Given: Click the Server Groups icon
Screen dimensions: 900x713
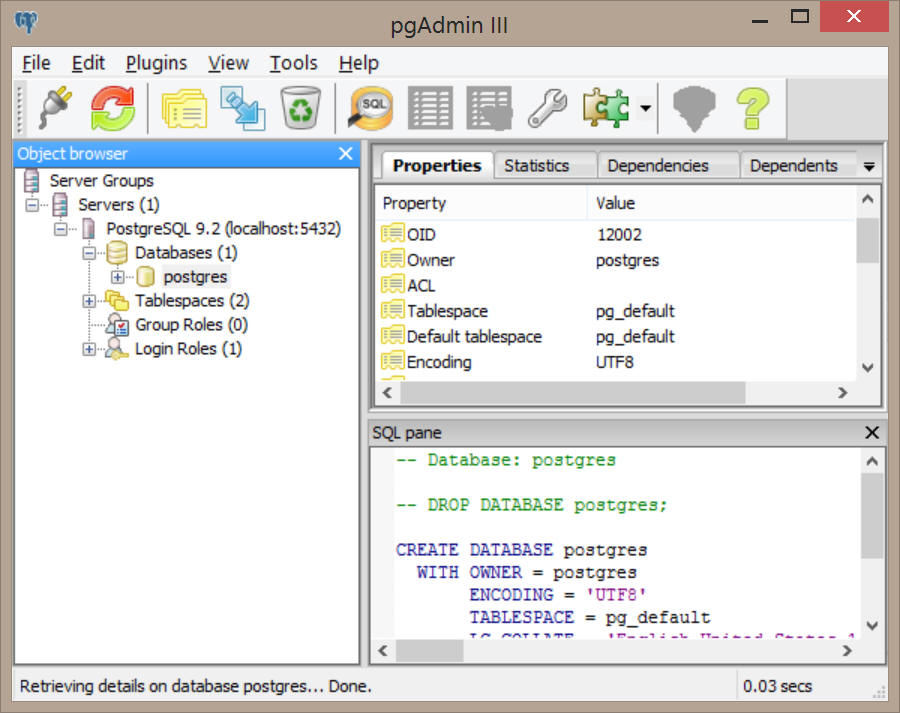Looking at the screenshot, I should [x=32, y=181].
